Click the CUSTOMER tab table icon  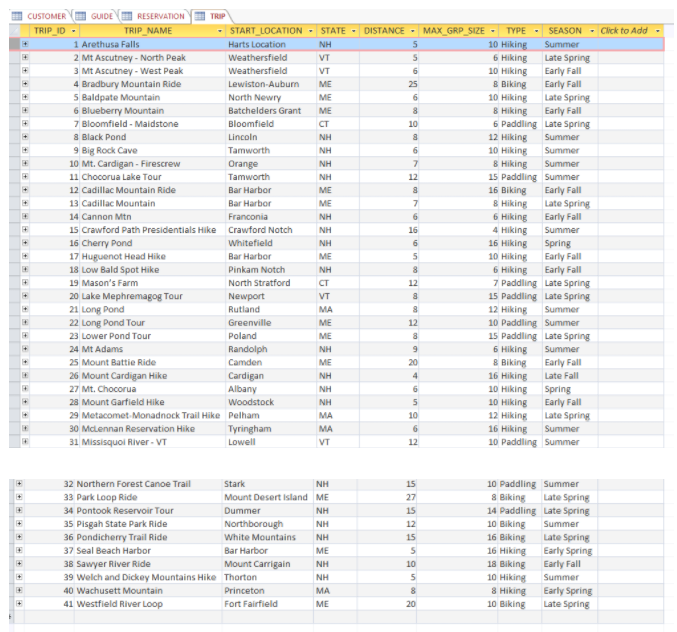[17, 16]
